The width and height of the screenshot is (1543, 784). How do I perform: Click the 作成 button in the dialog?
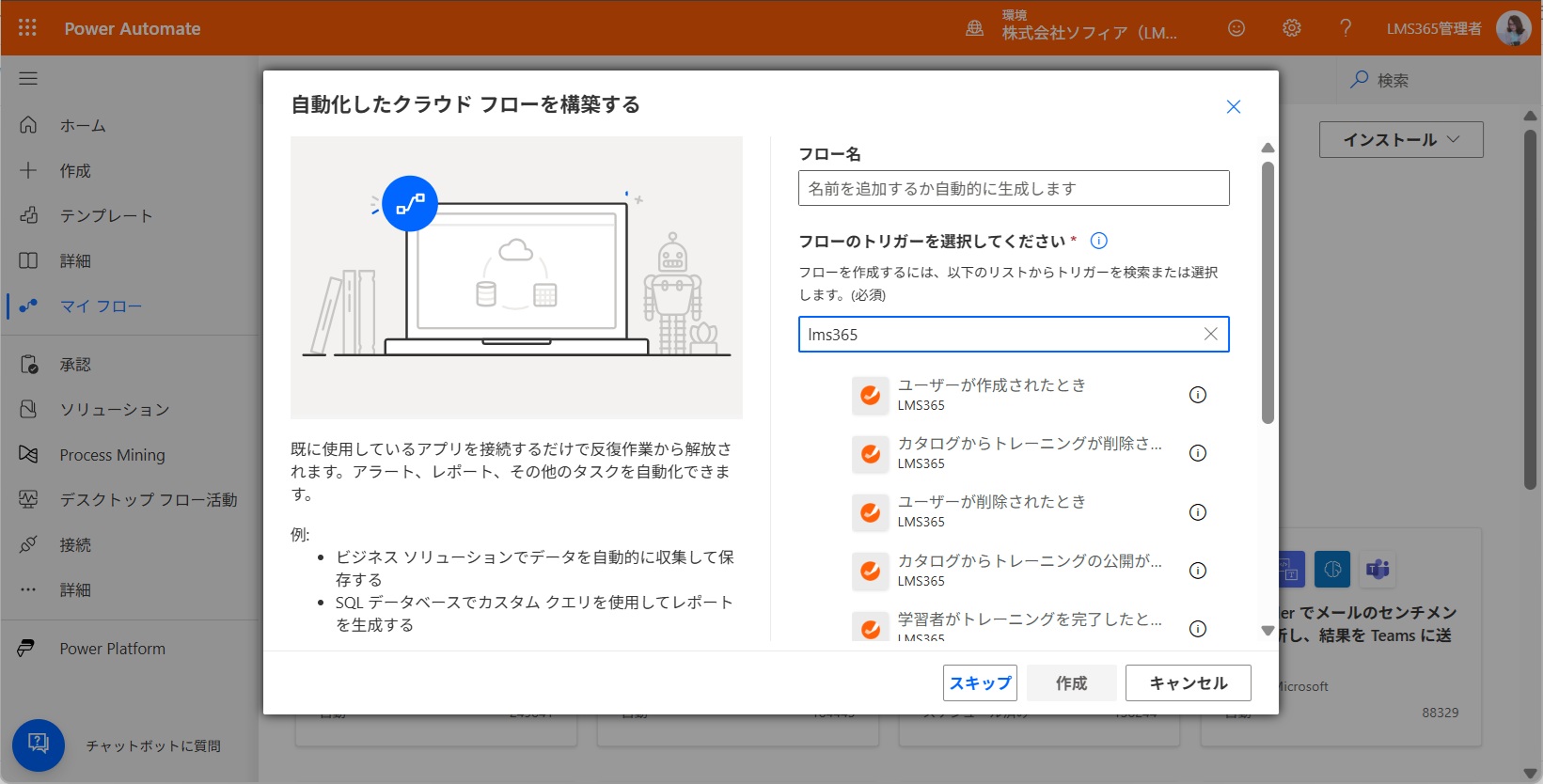coord(1071,682)
